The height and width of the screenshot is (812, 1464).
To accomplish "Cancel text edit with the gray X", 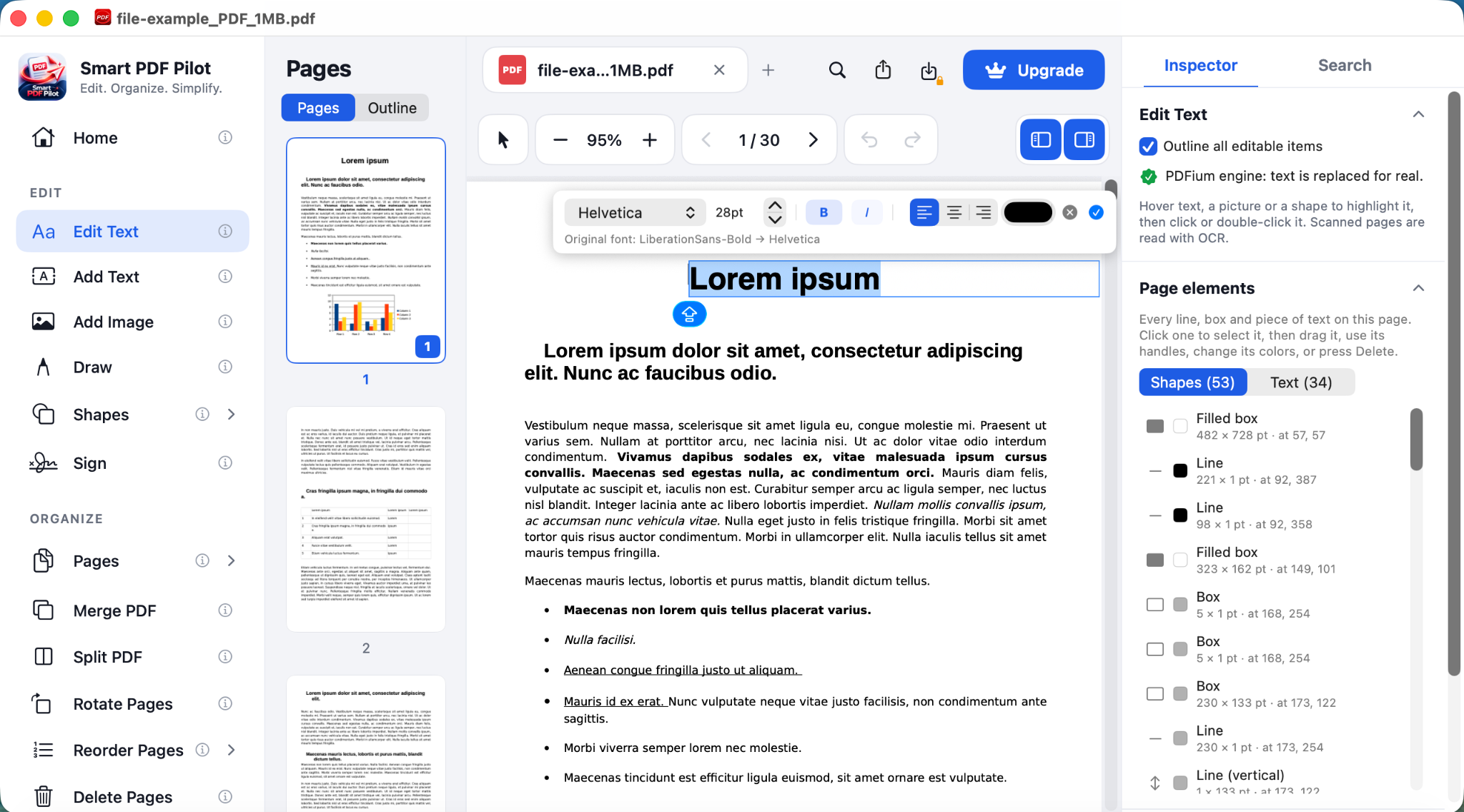I will click(1069, 212).
